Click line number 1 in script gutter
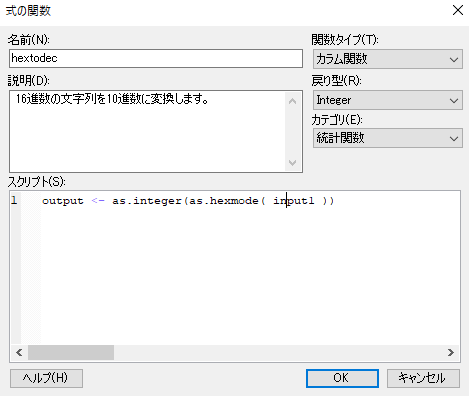The image size is (469, 396). [x=14, y=201]
